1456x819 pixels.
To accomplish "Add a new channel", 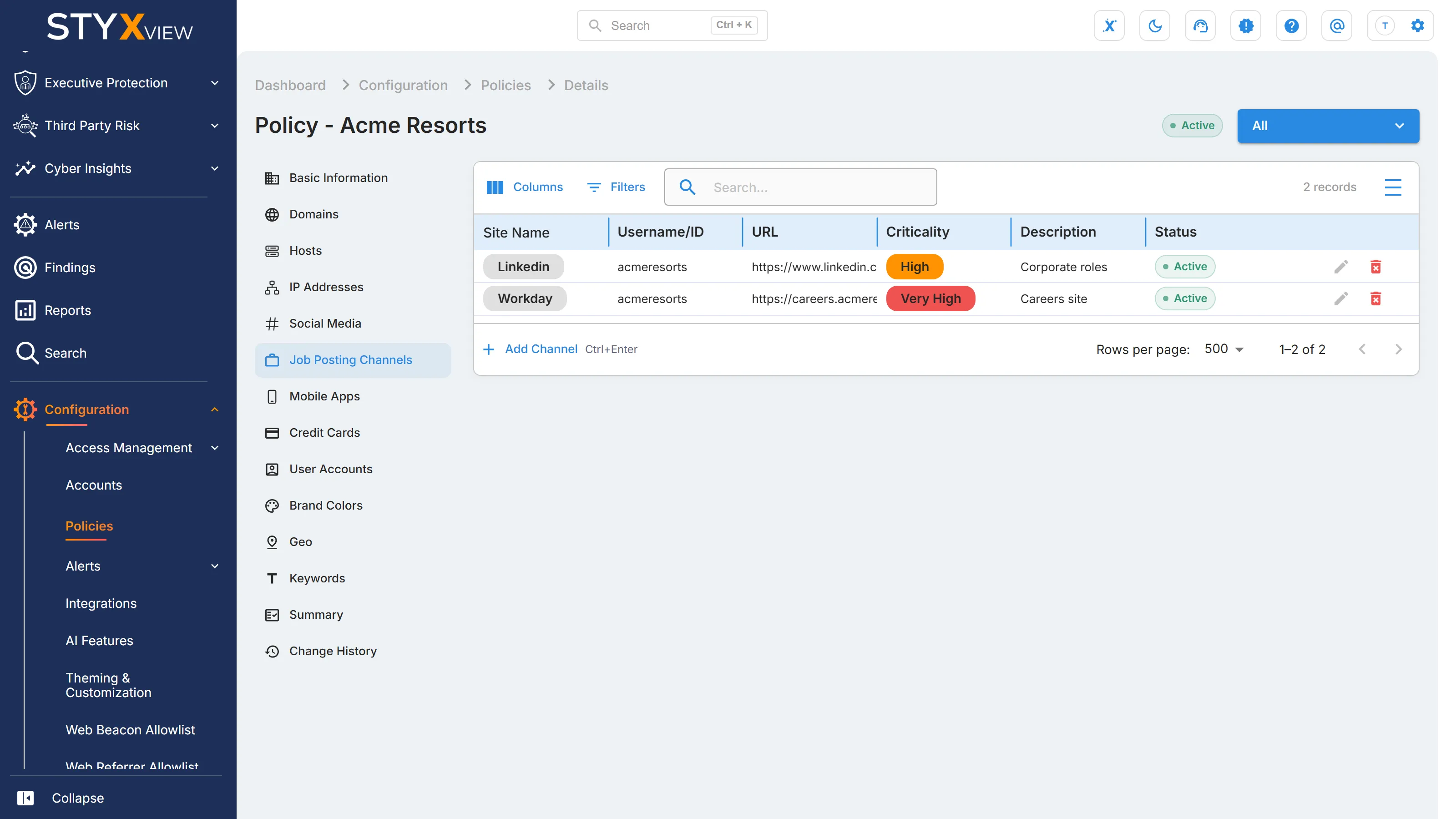I will tap(530, 349).
